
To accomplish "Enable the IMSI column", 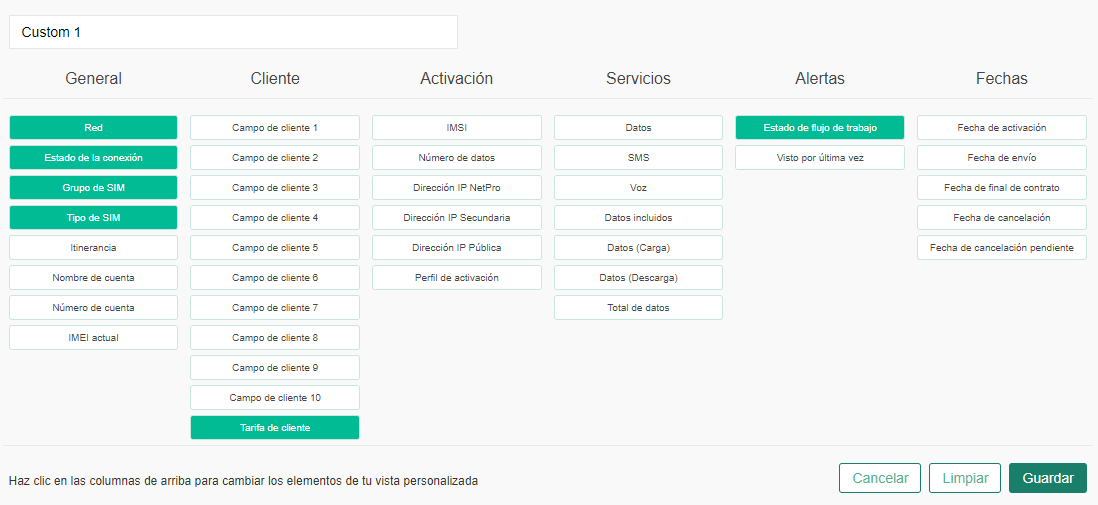I will tap(457, 128).
